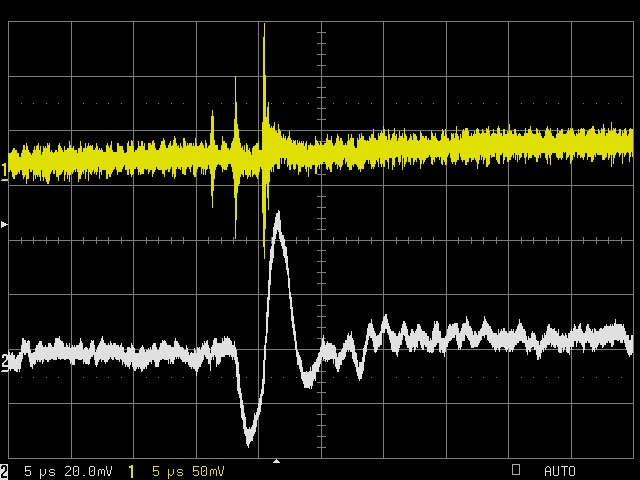Click the '50mV' channel 1 scale readout
This screenshot has height=480, width=640.
point(208,471)
